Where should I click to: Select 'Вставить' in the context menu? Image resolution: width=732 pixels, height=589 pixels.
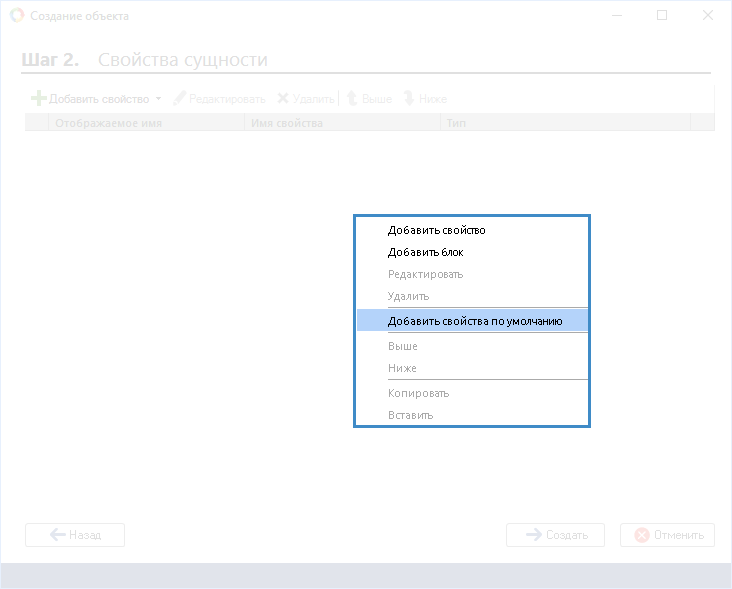(410, 415)
